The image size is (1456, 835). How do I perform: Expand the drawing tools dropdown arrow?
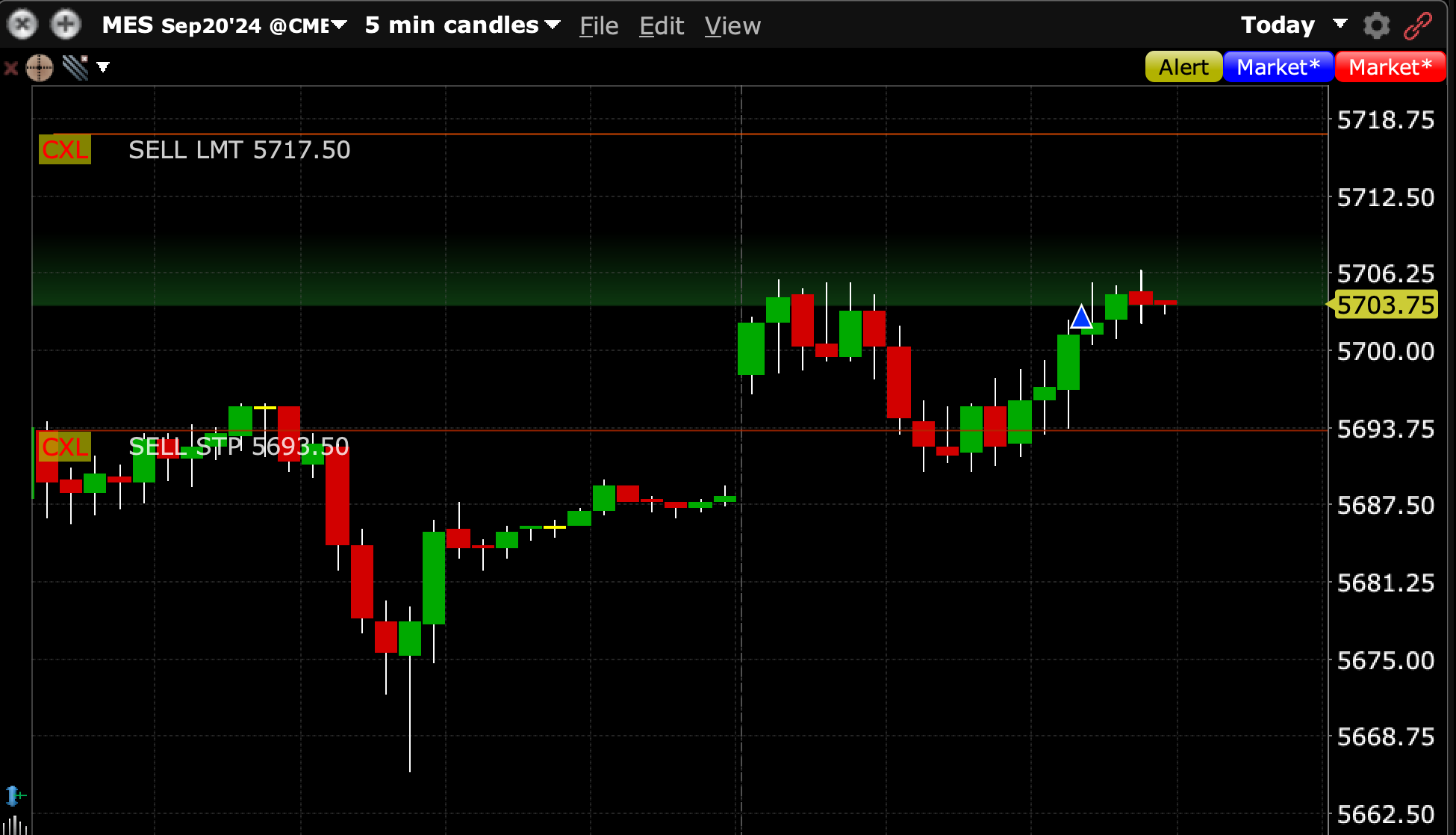pos(103,67)
